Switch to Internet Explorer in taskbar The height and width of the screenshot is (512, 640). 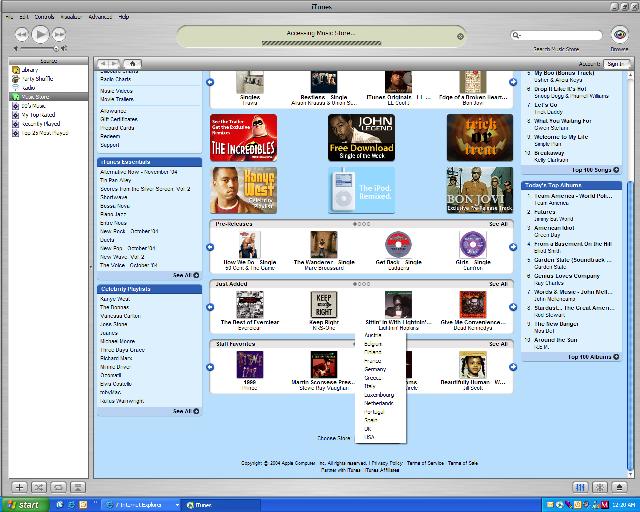tap(140, 505)
